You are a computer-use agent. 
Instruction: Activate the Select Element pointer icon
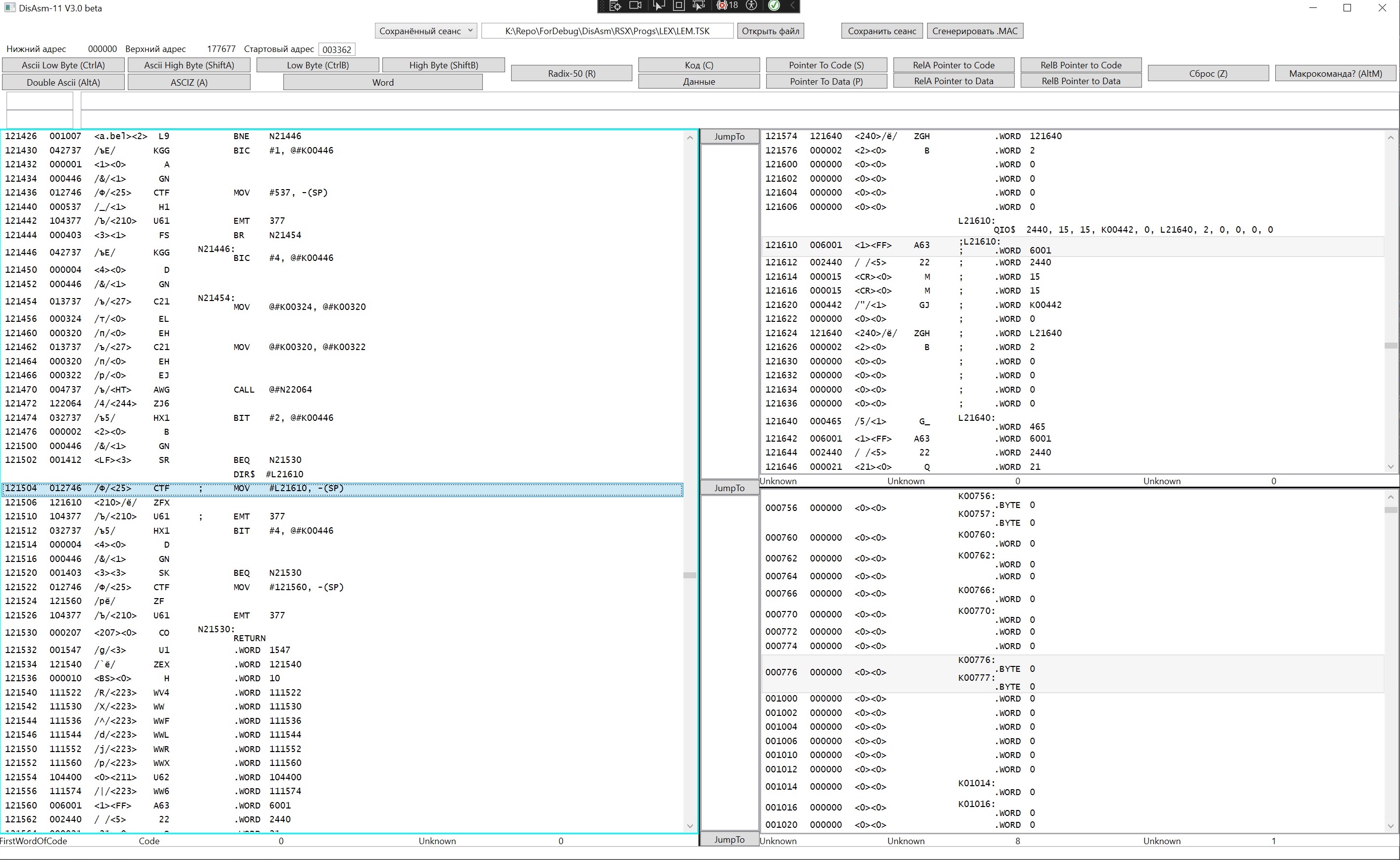658,5
